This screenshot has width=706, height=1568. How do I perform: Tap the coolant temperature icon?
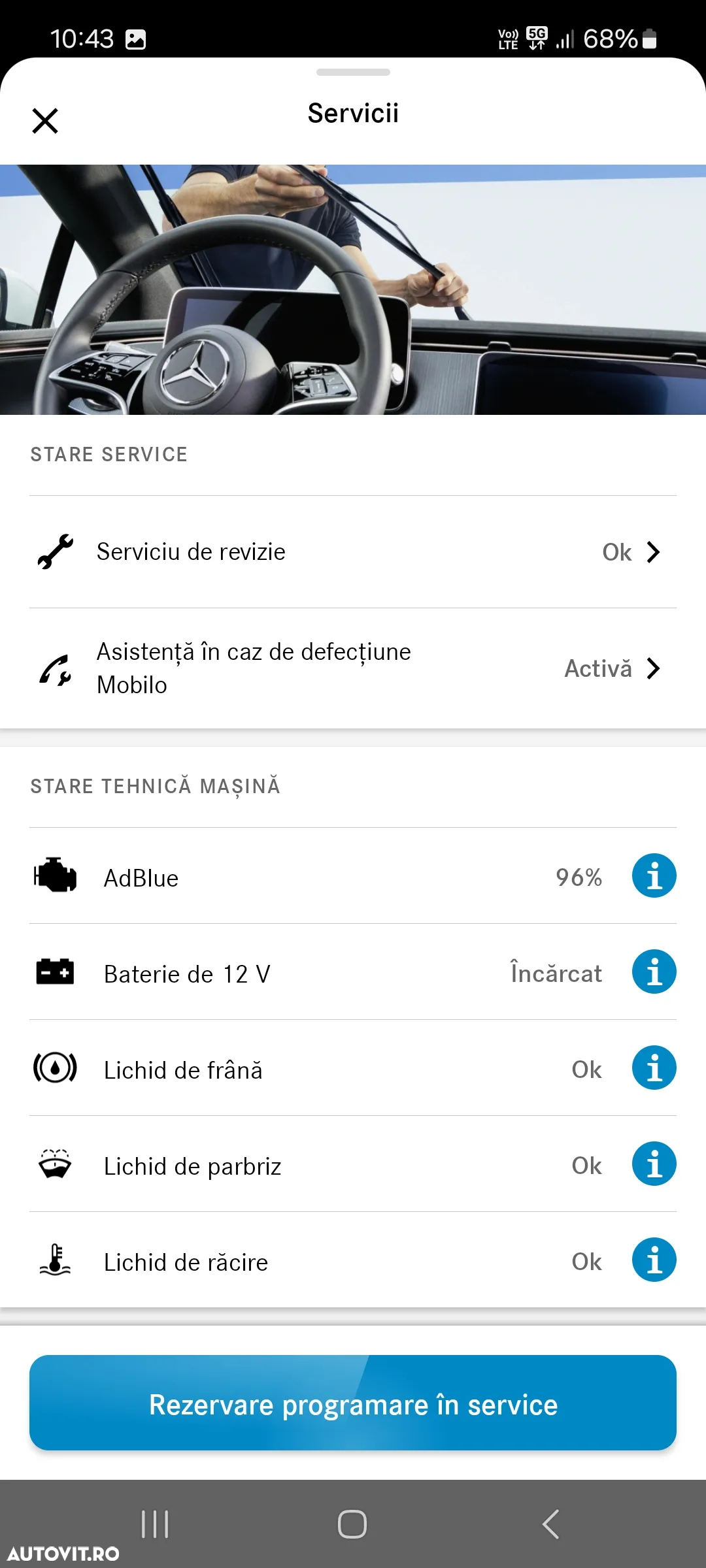[x=55, y=1260]
